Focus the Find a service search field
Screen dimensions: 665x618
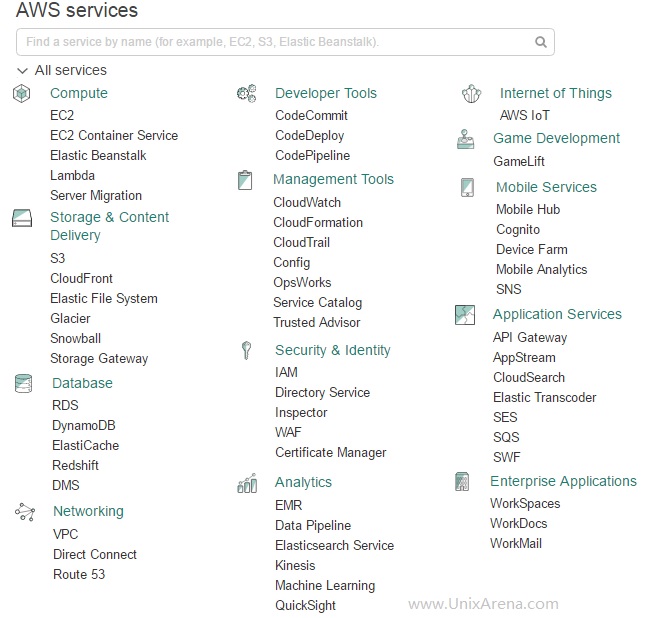tap(285, 42)
